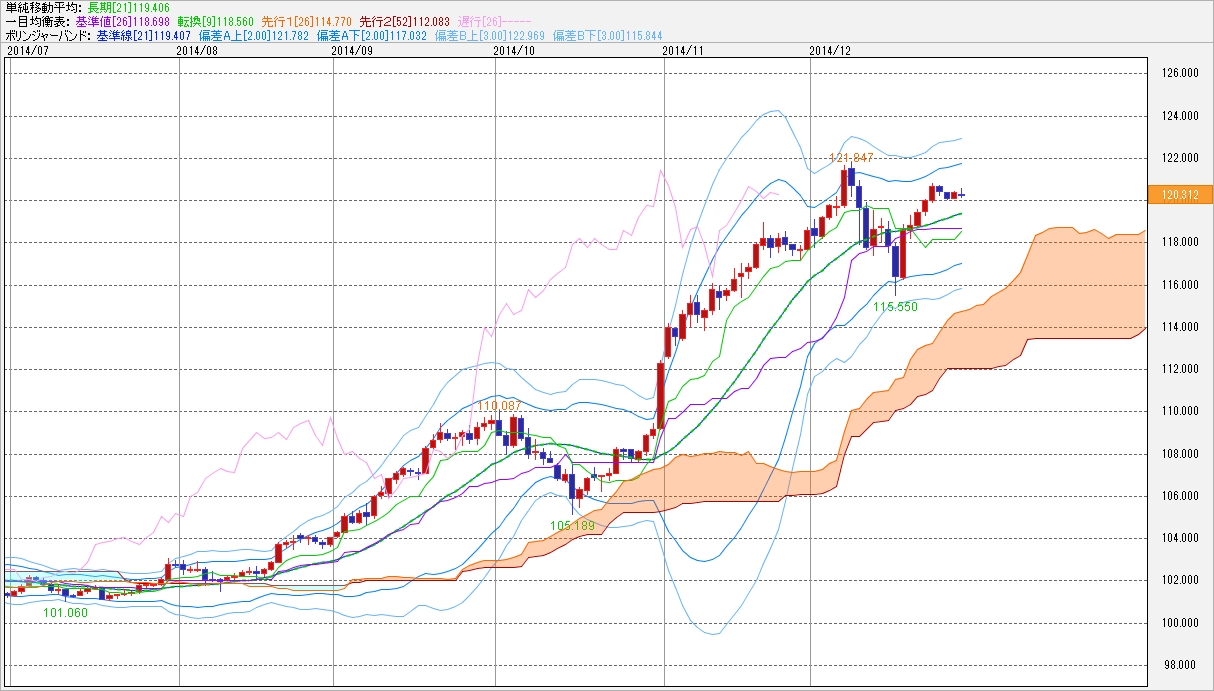
Task: Click the 偏差B下[3.00] legend entry
Action: tap(606, 35)
